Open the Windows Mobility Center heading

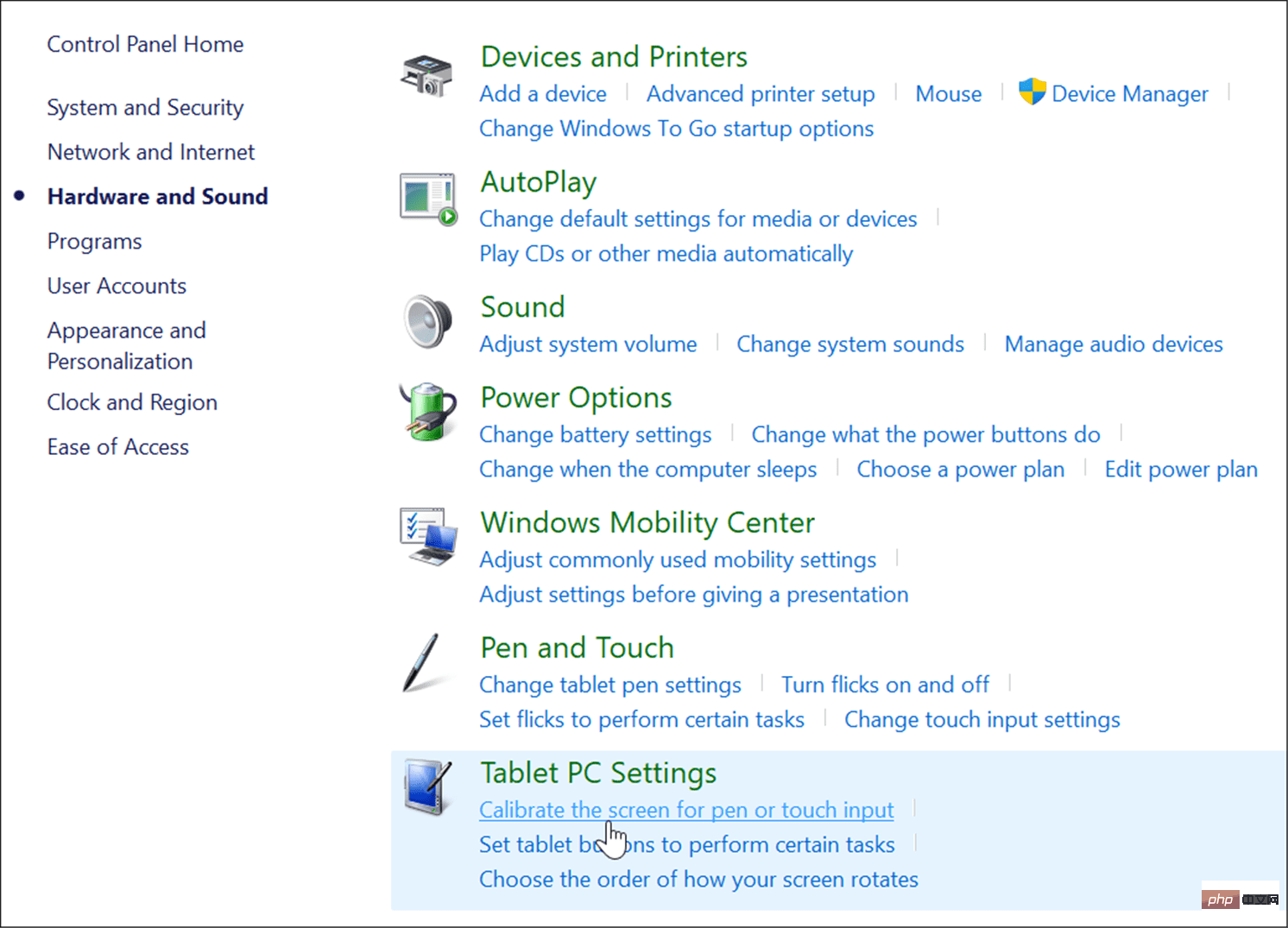647,523
